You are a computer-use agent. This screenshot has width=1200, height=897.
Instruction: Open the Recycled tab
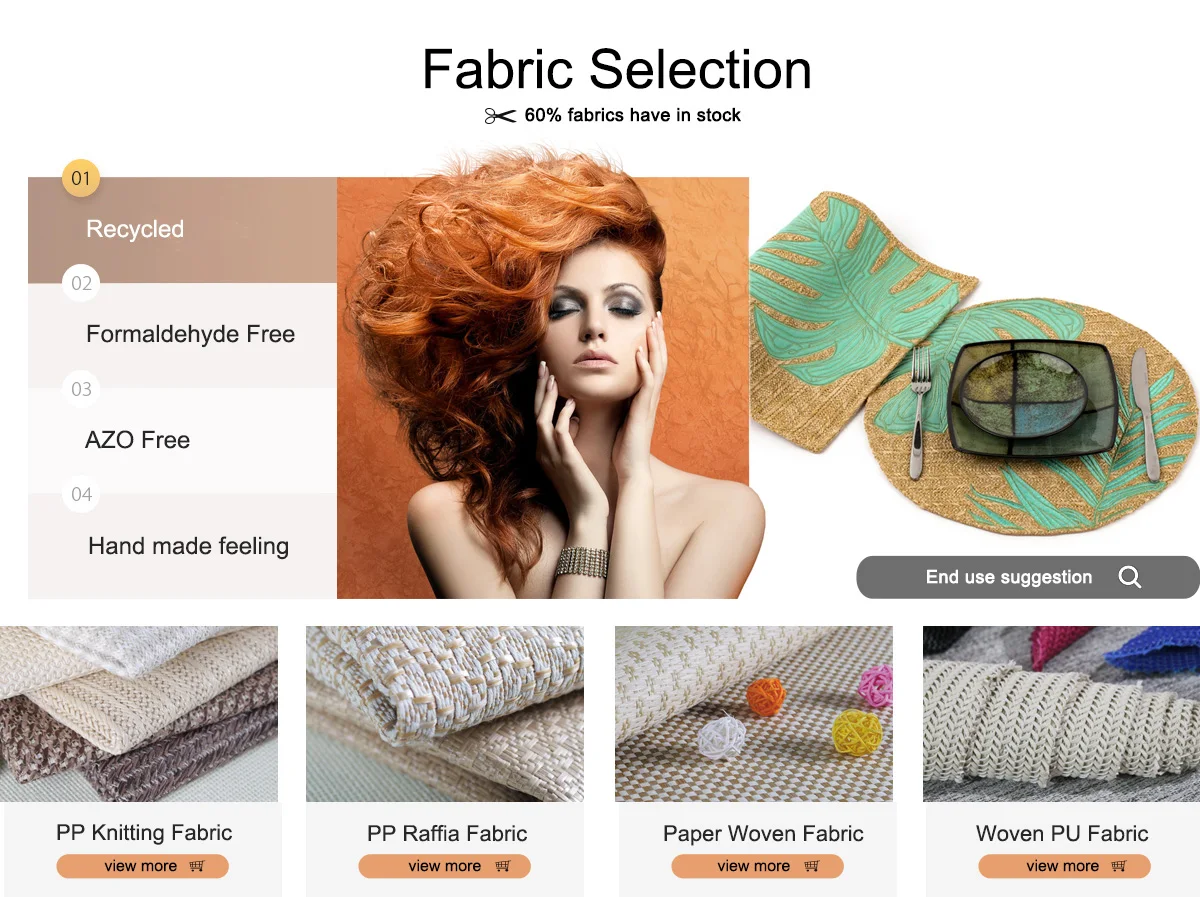[182, 230]
